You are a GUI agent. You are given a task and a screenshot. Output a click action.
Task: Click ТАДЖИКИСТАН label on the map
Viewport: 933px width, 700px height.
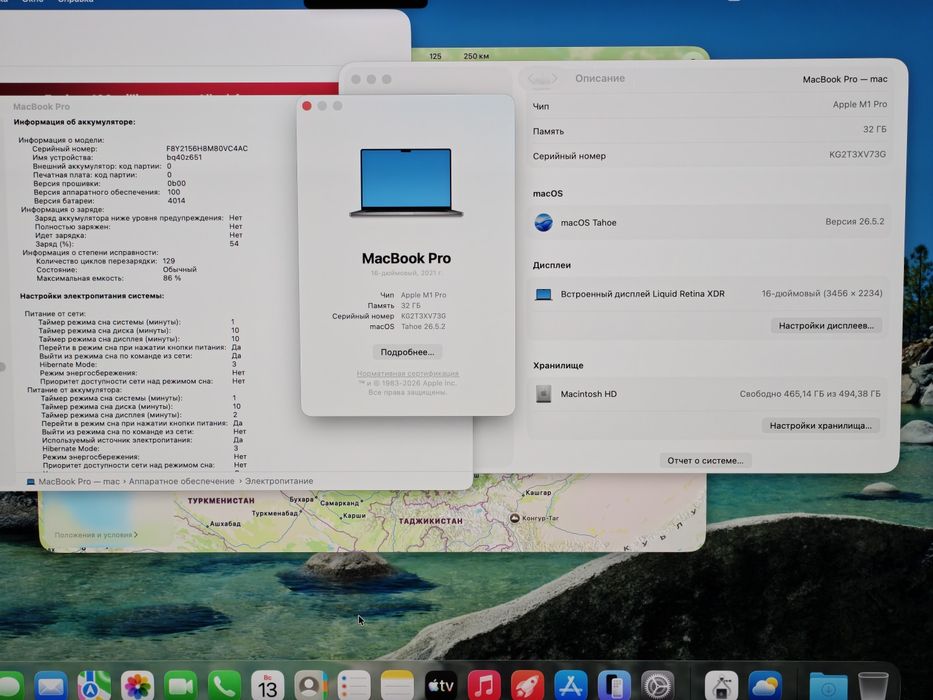pos(430,521)
